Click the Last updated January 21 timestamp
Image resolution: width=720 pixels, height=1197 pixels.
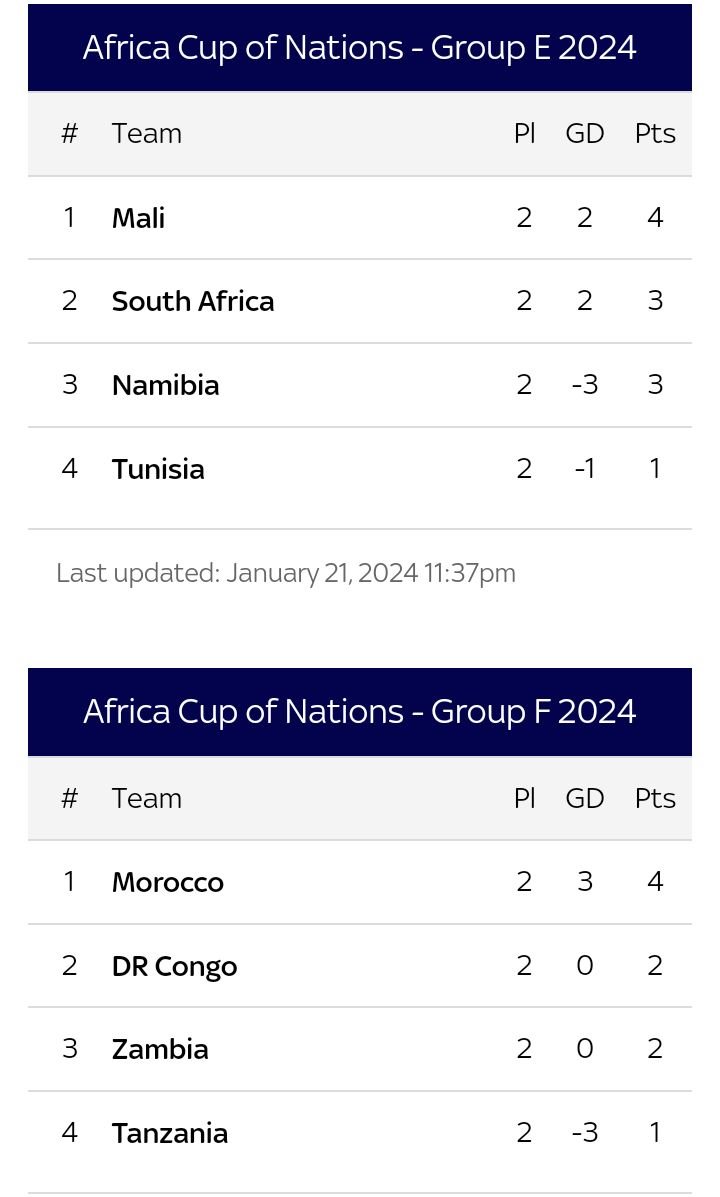pyautogui.click(x=286, y=573)
